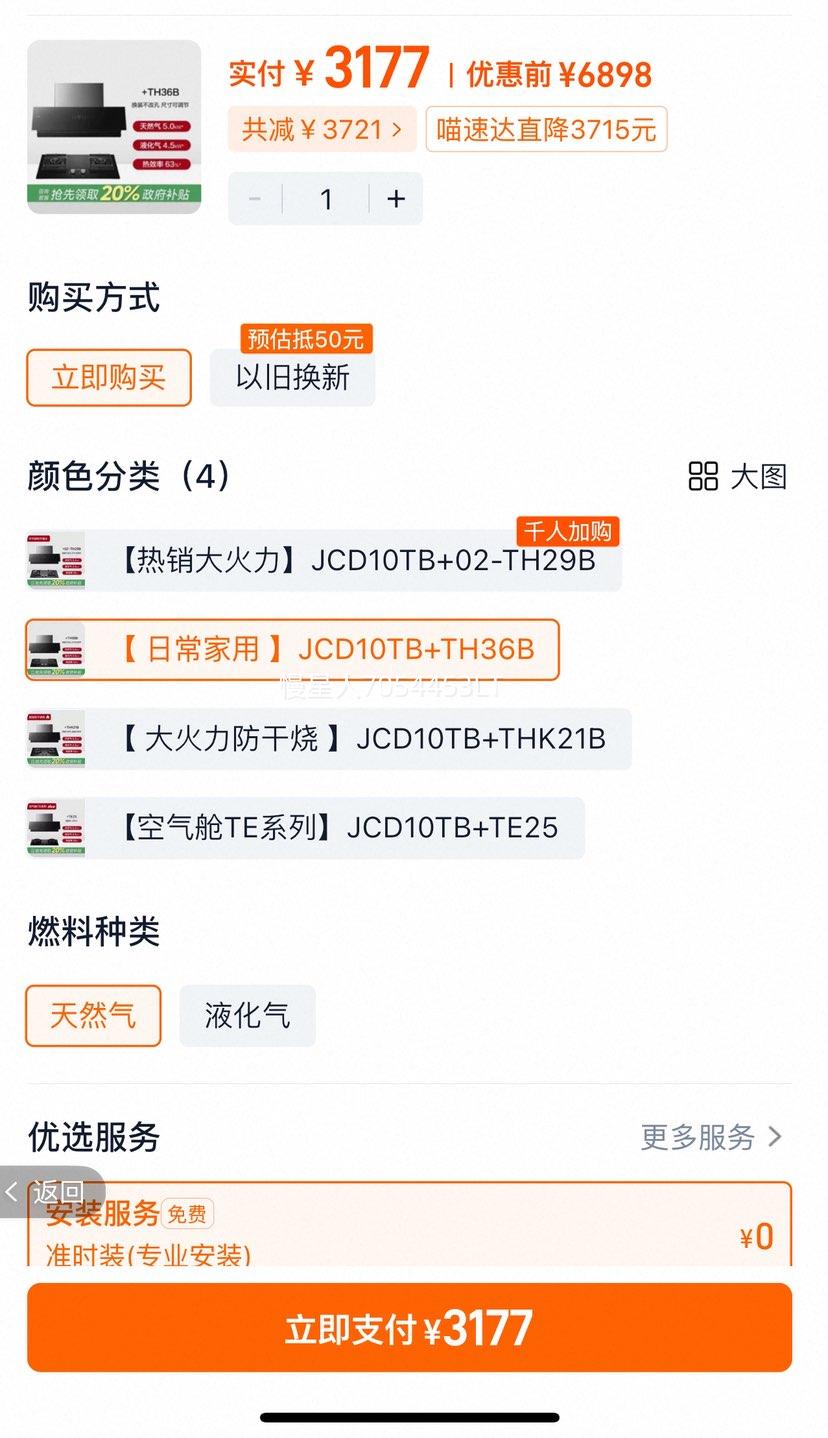This screenshot has height=1438, width=828.
Task: Choose 以旧换新 purchase method
Action: pyautogui.click(x=292, y=377)
